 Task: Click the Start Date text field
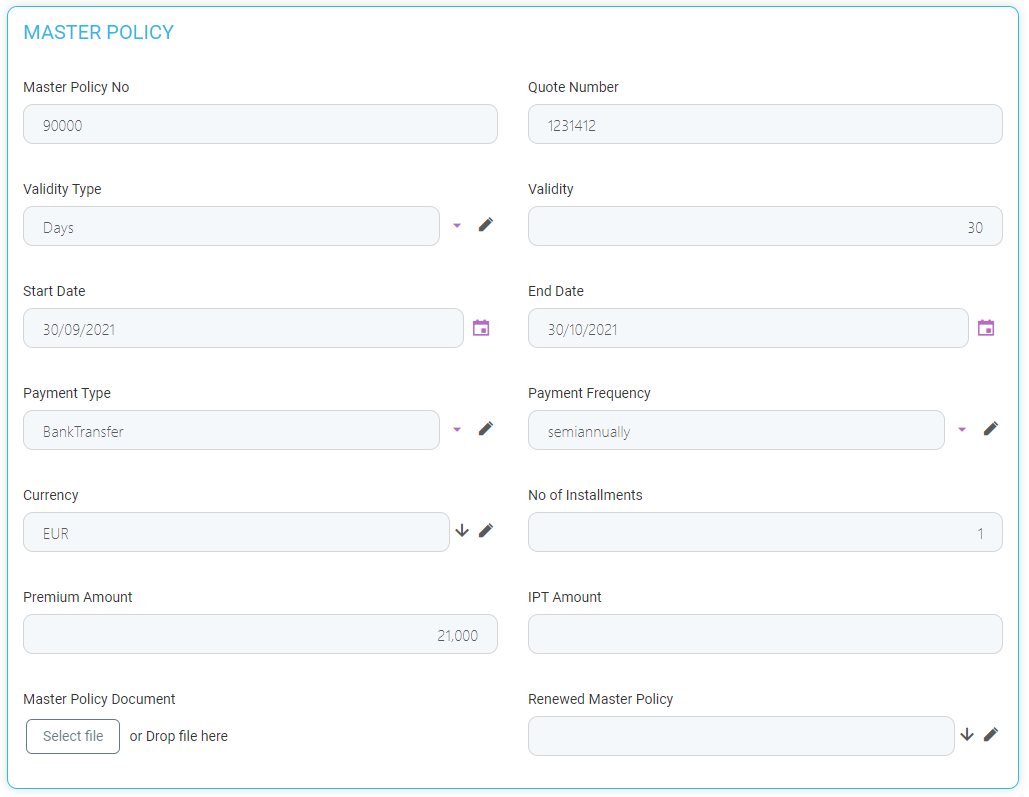coord(243,329)
